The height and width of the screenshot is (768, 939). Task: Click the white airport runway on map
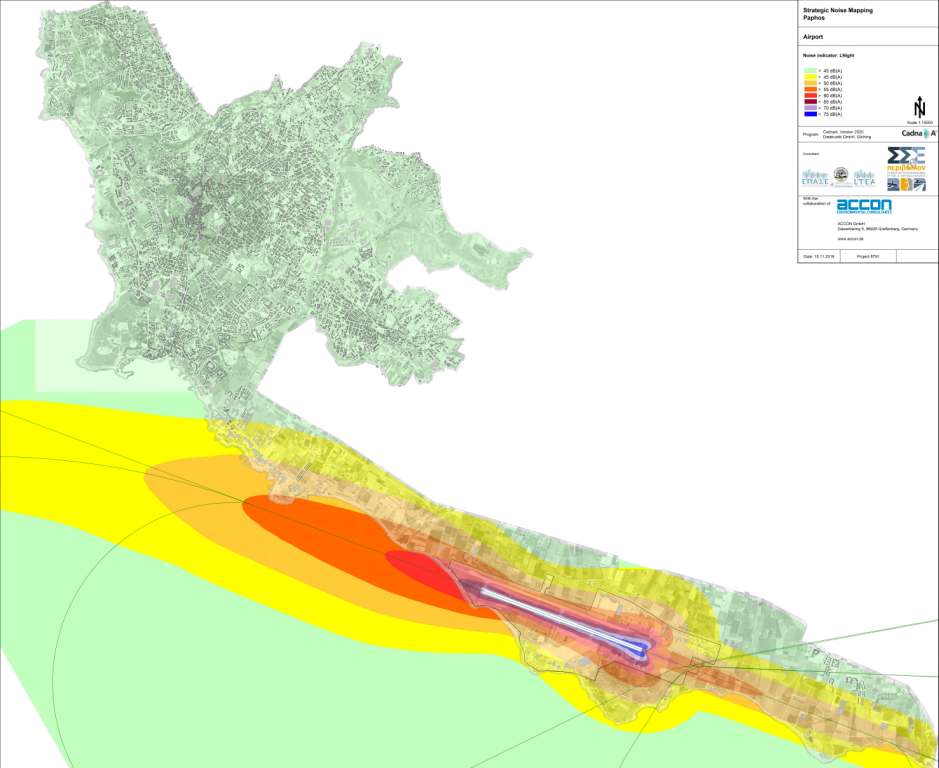click(x=560, y=613)
